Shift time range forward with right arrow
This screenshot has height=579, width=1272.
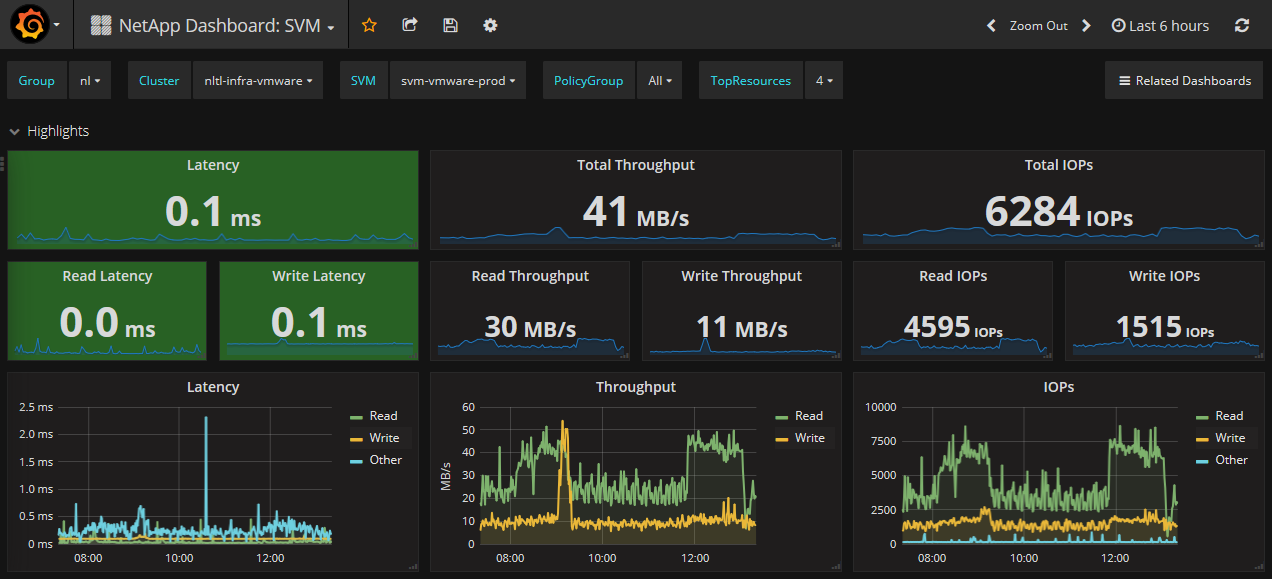(1086, 26)
